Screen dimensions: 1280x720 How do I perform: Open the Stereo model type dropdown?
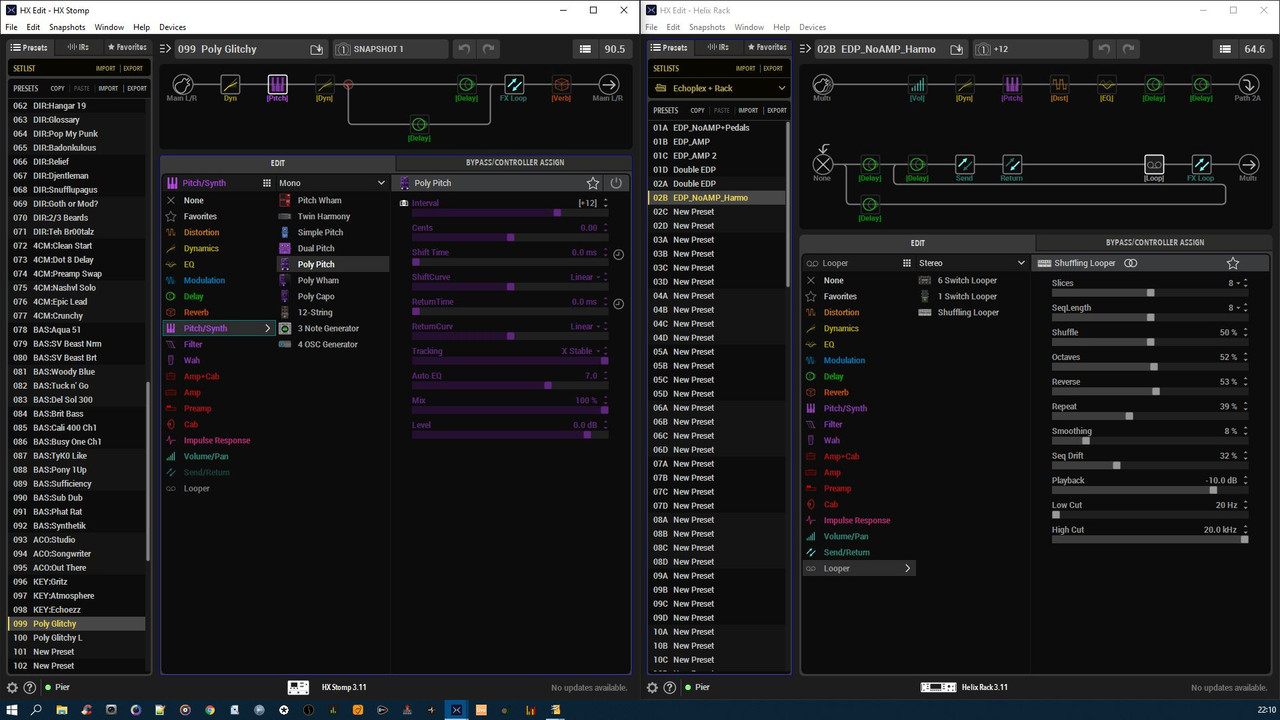click(x=973, y=263)
